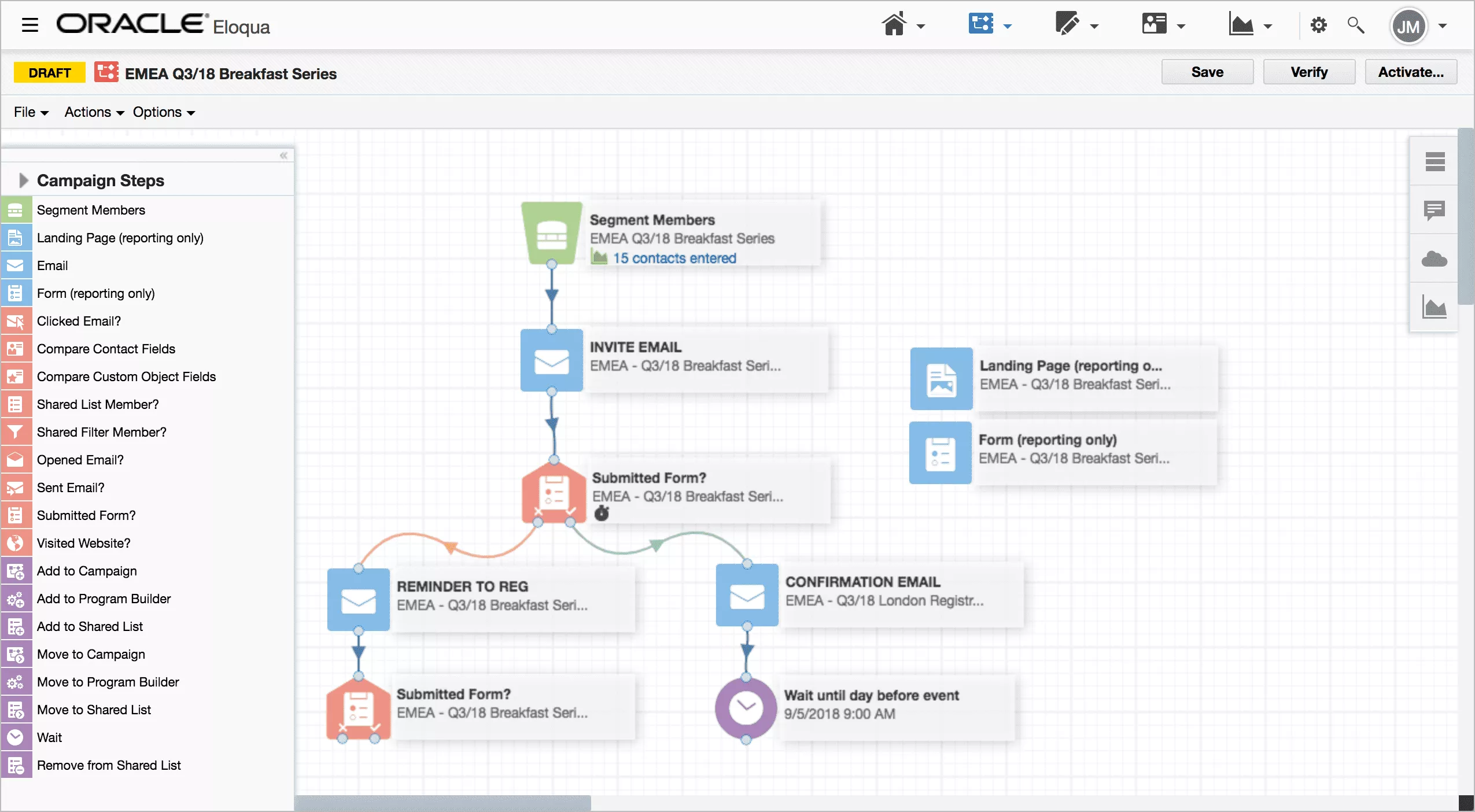Select the Email step palette icon
The width and height of the screenshot is (1475, 812).
tap(16, 265)
